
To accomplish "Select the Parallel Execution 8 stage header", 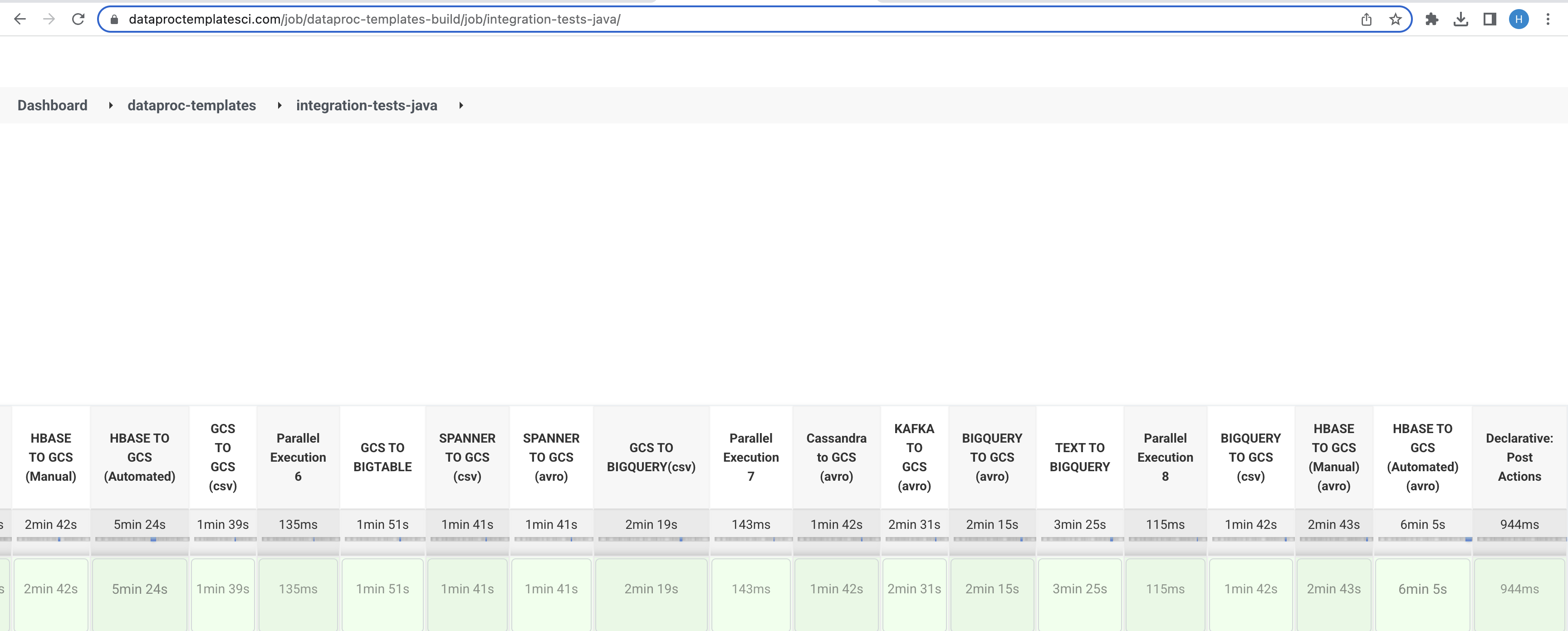I will pos(1165,457).
